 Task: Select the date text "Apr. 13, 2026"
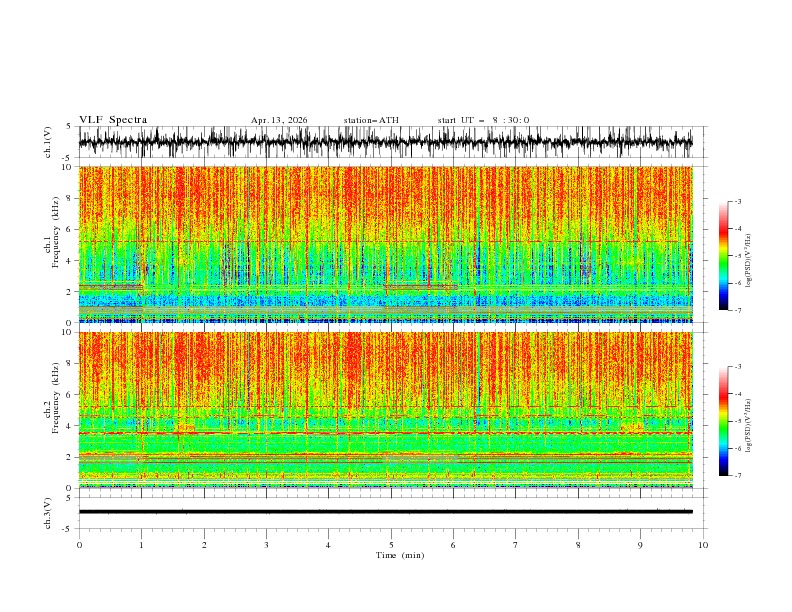(x=279, y=120)
